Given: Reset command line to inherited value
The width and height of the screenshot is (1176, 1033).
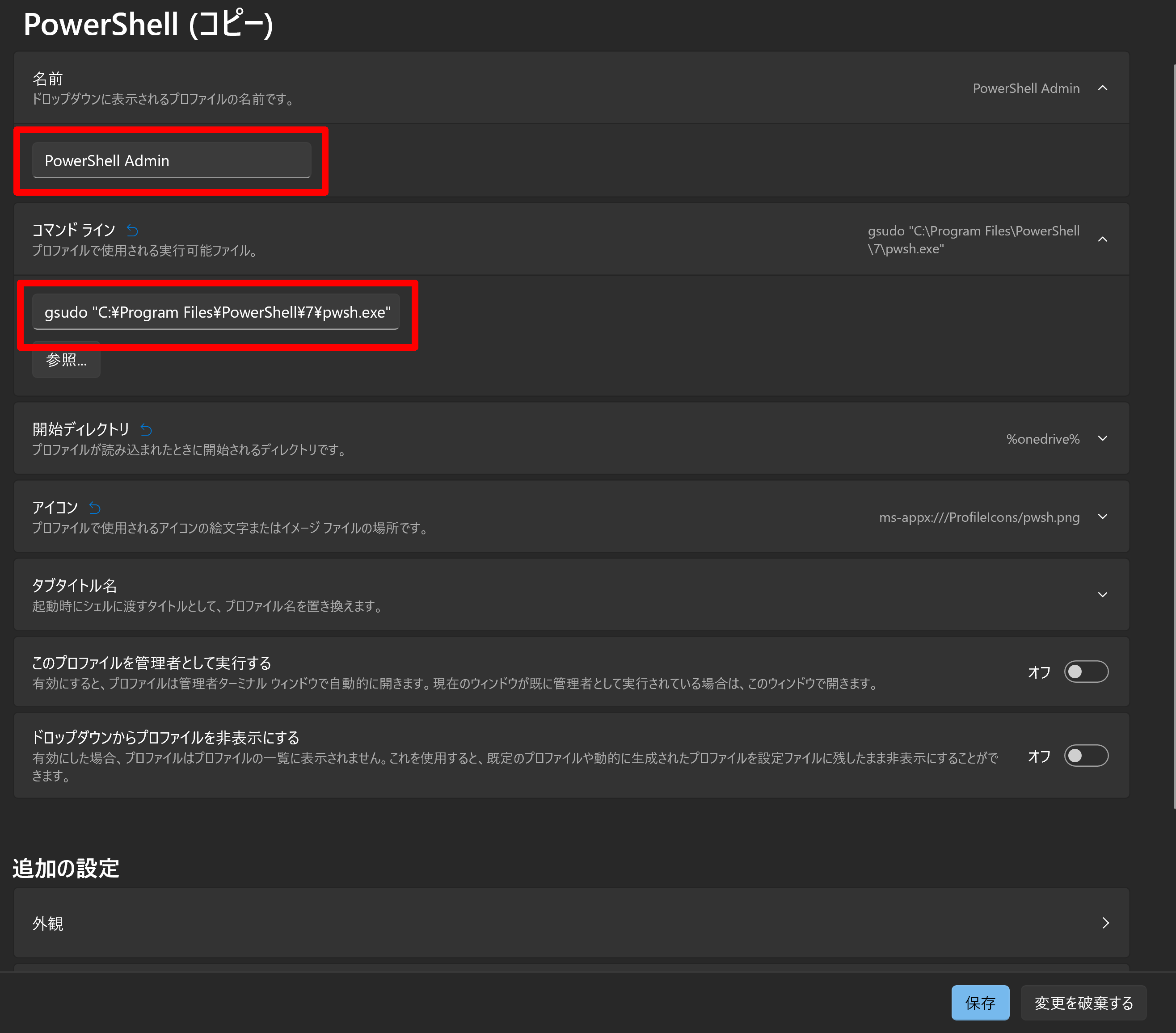Looking at the screenshot, I should click(x=132, y=231).
